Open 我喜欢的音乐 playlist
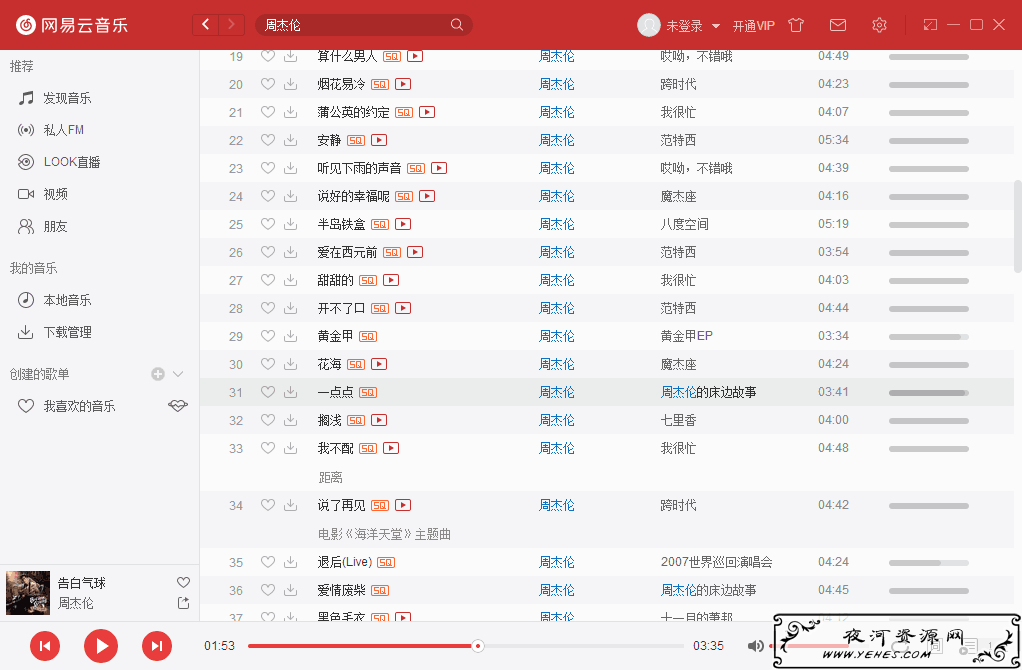This screenshot has height=670, width=1022. [x=80, y=406]
